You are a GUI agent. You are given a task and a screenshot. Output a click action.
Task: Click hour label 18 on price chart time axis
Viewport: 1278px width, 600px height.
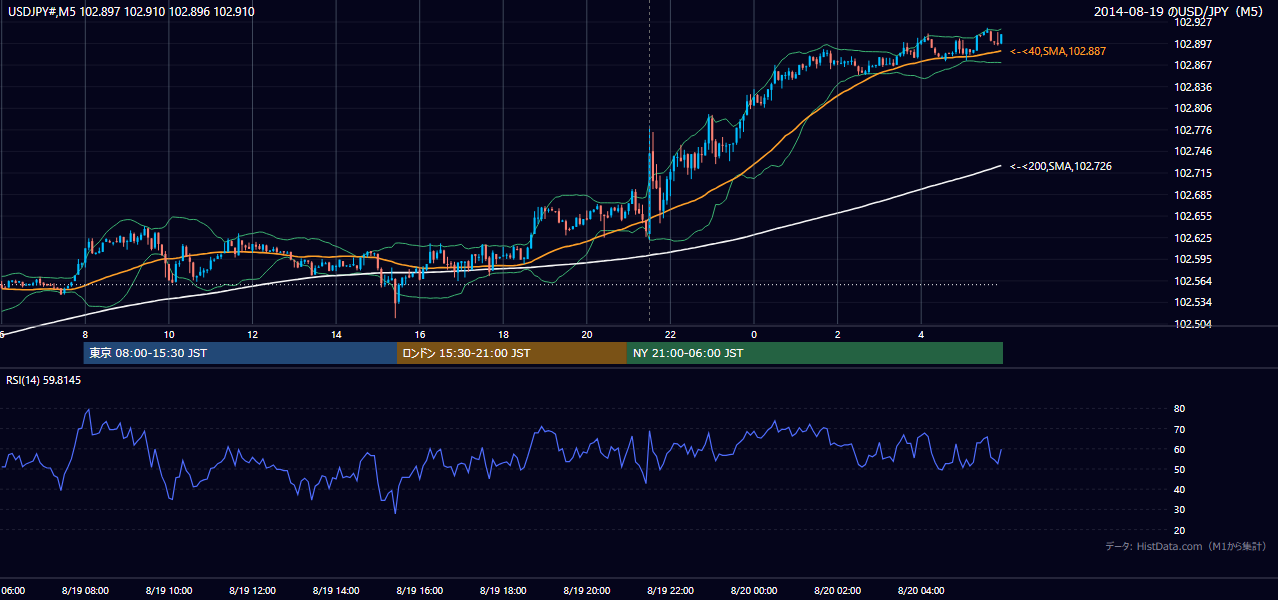click(503, 335)
